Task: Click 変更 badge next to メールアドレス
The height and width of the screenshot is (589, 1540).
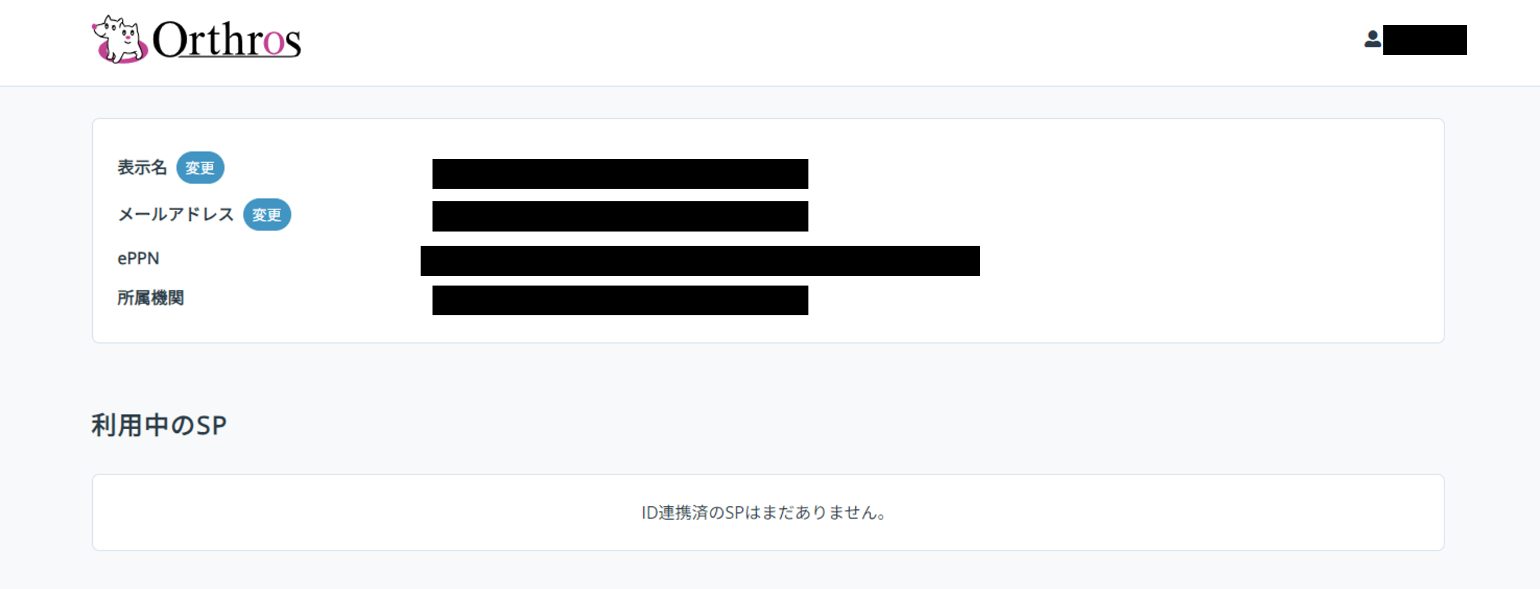Action: pyautogui.click(x=267, y=214)
